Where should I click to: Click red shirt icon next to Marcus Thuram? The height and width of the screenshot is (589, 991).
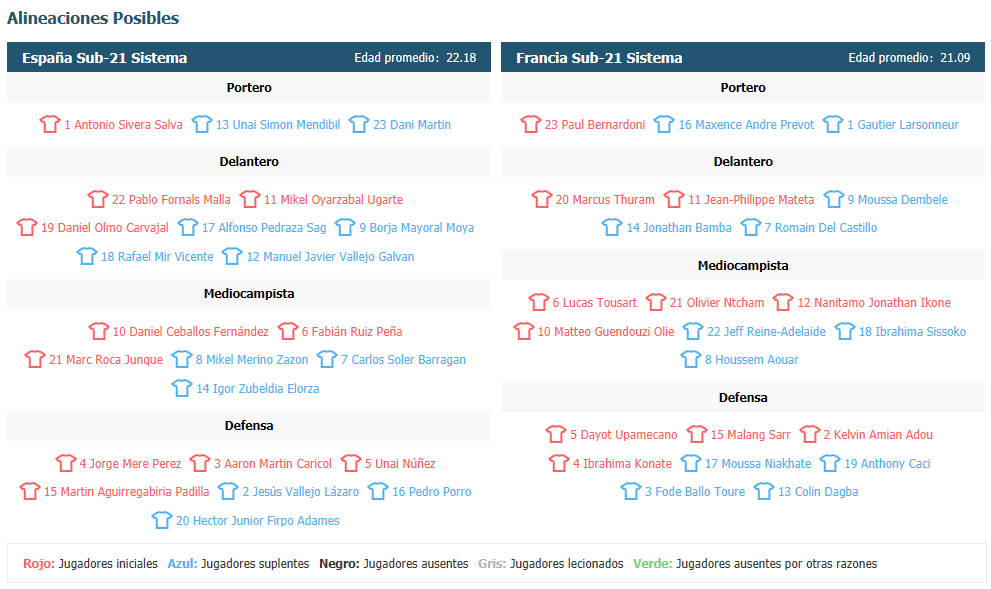[541, 199]
